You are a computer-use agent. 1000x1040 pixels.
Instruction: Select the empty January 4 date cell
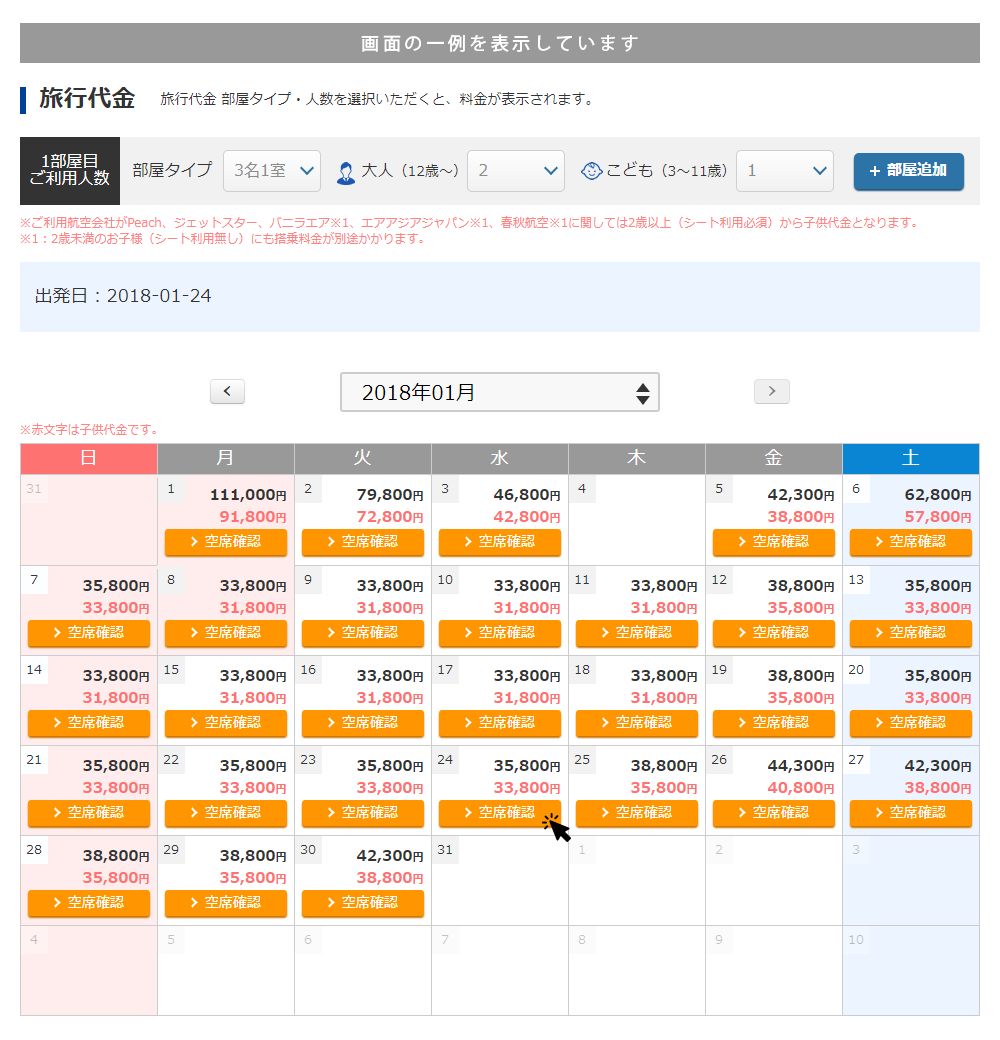(x=637, y=520)
